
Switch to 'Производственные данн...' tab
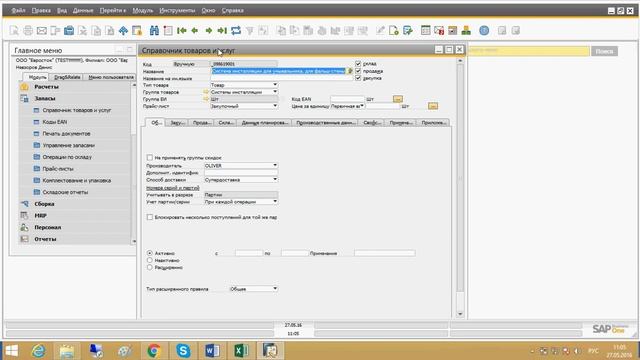[325, 122]
